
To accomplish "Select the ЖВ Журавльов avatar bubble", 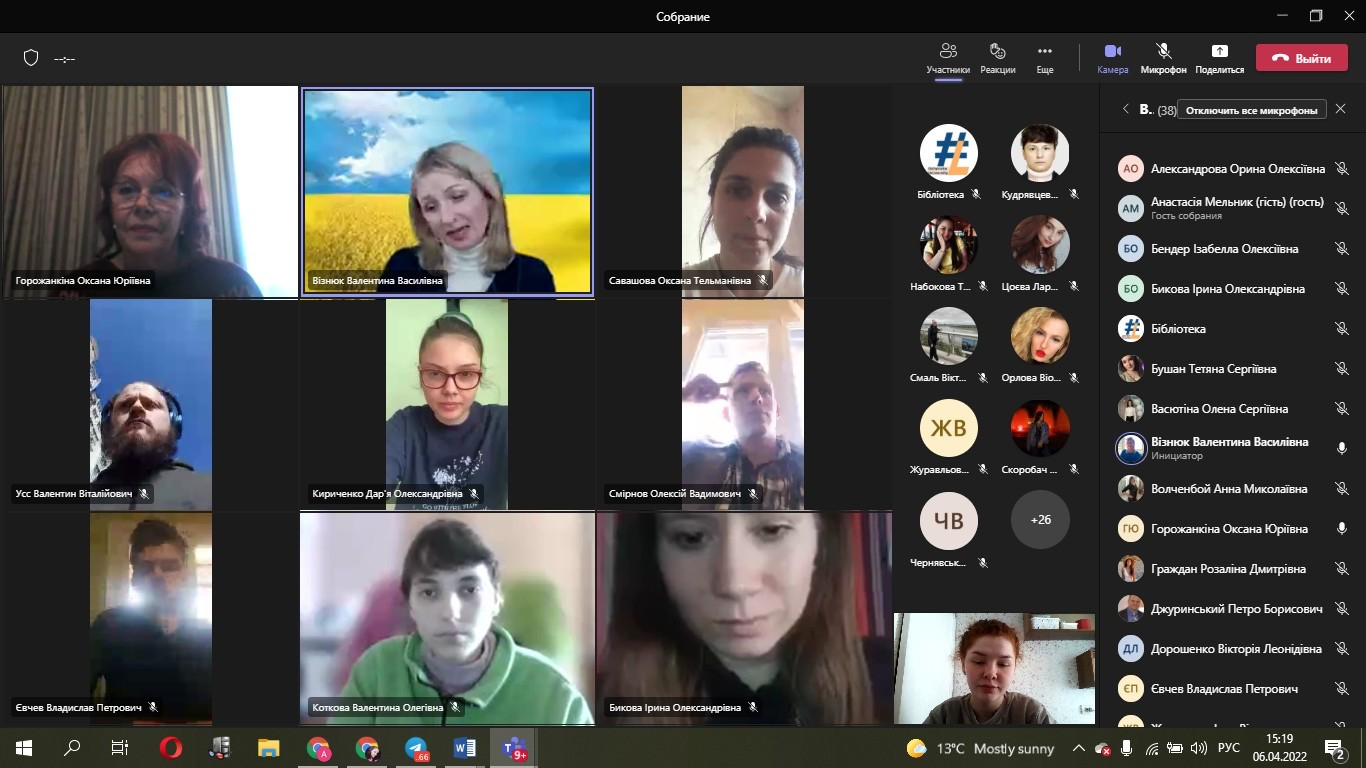I will click(x=948, y=428).
